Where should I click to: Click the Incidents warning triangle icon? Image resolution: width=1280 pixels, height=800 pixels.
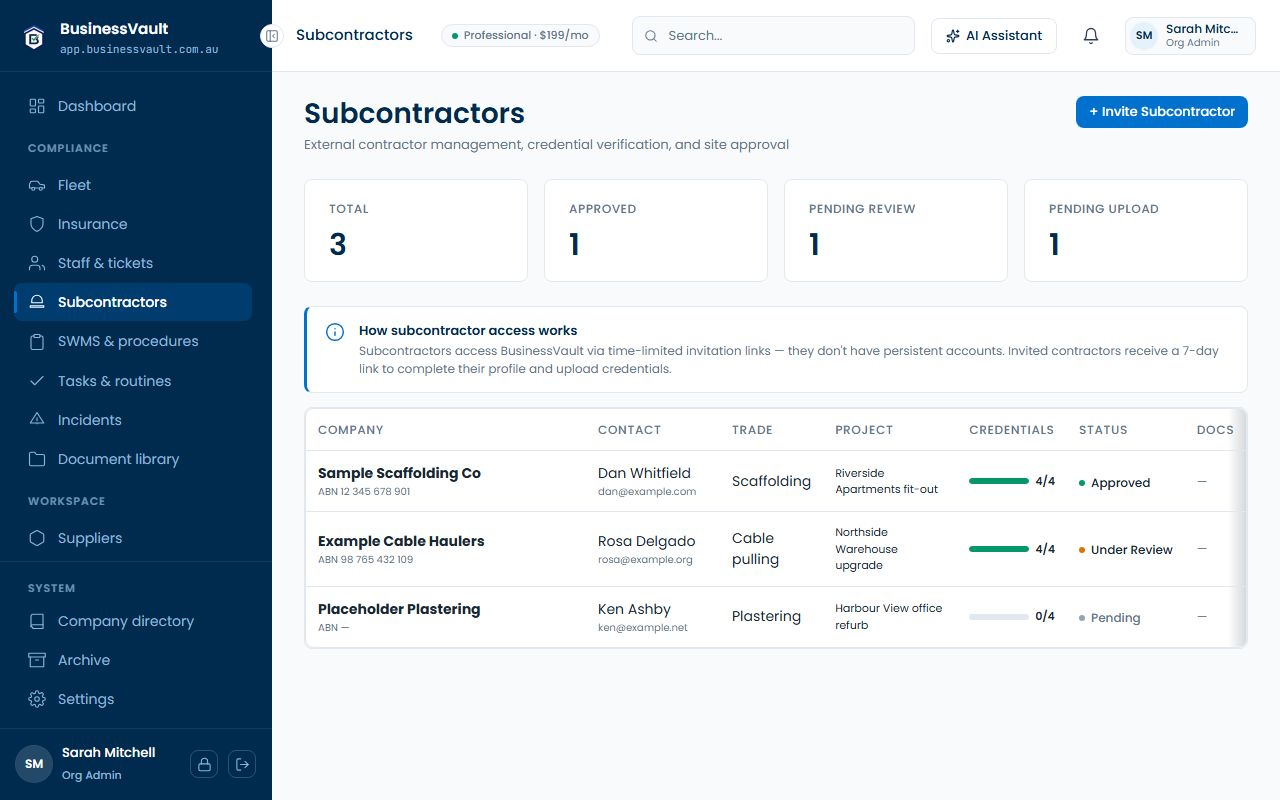tap(37, 420)
